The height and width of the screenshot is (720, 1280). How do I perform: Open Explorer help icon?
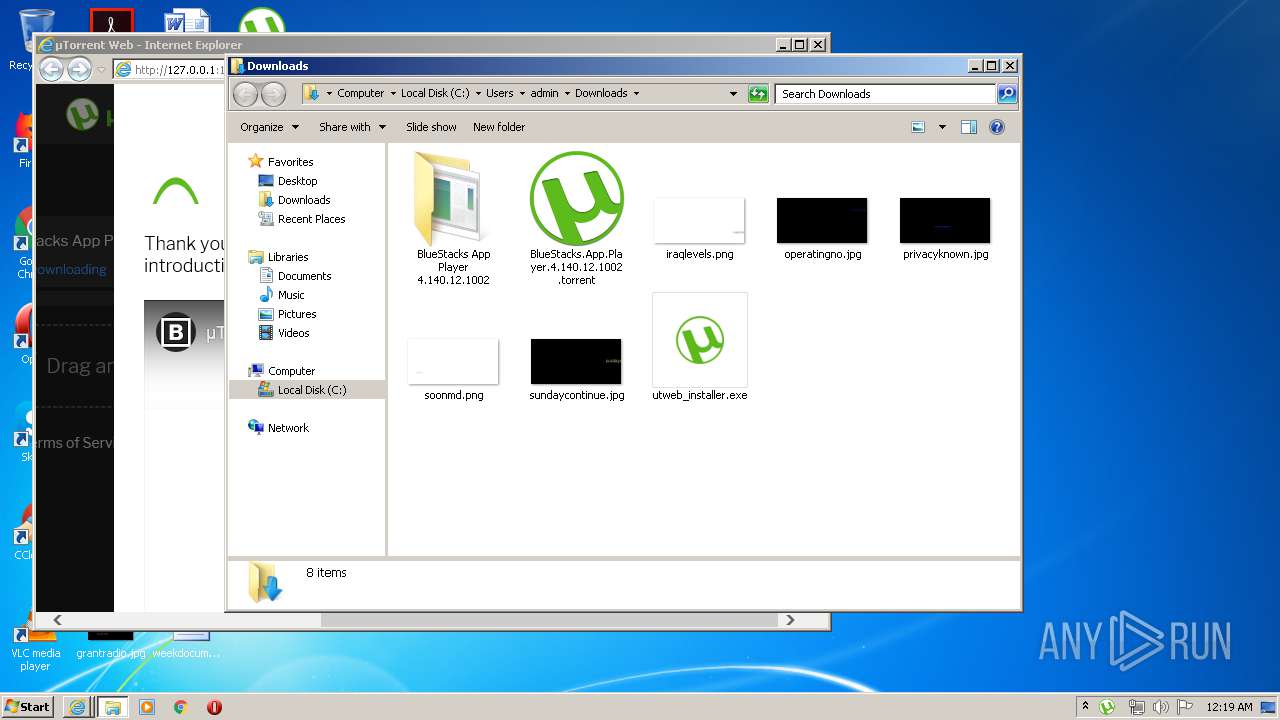996,127
